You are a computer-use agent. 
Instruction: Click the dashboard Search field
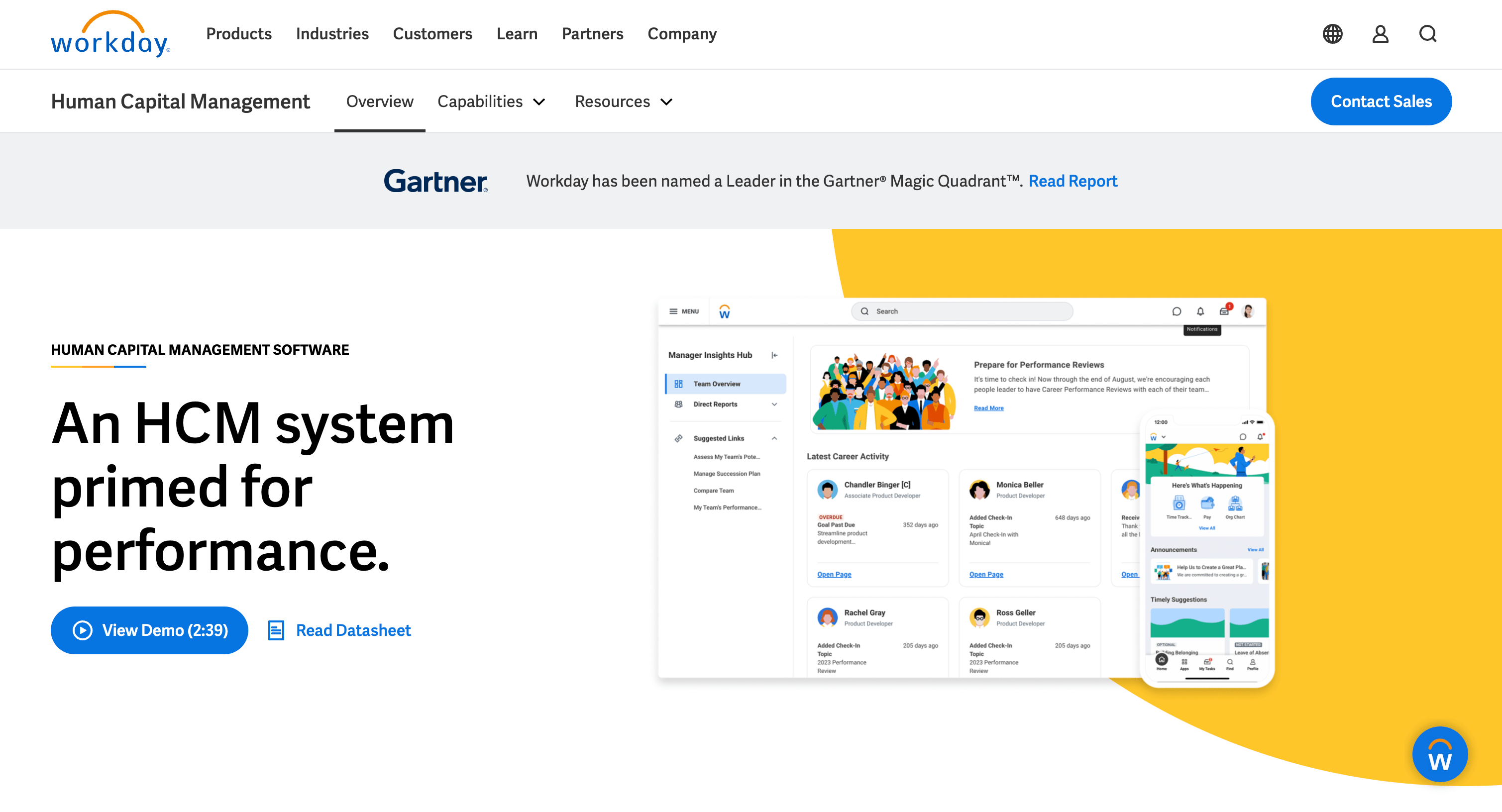coord(962,311)
